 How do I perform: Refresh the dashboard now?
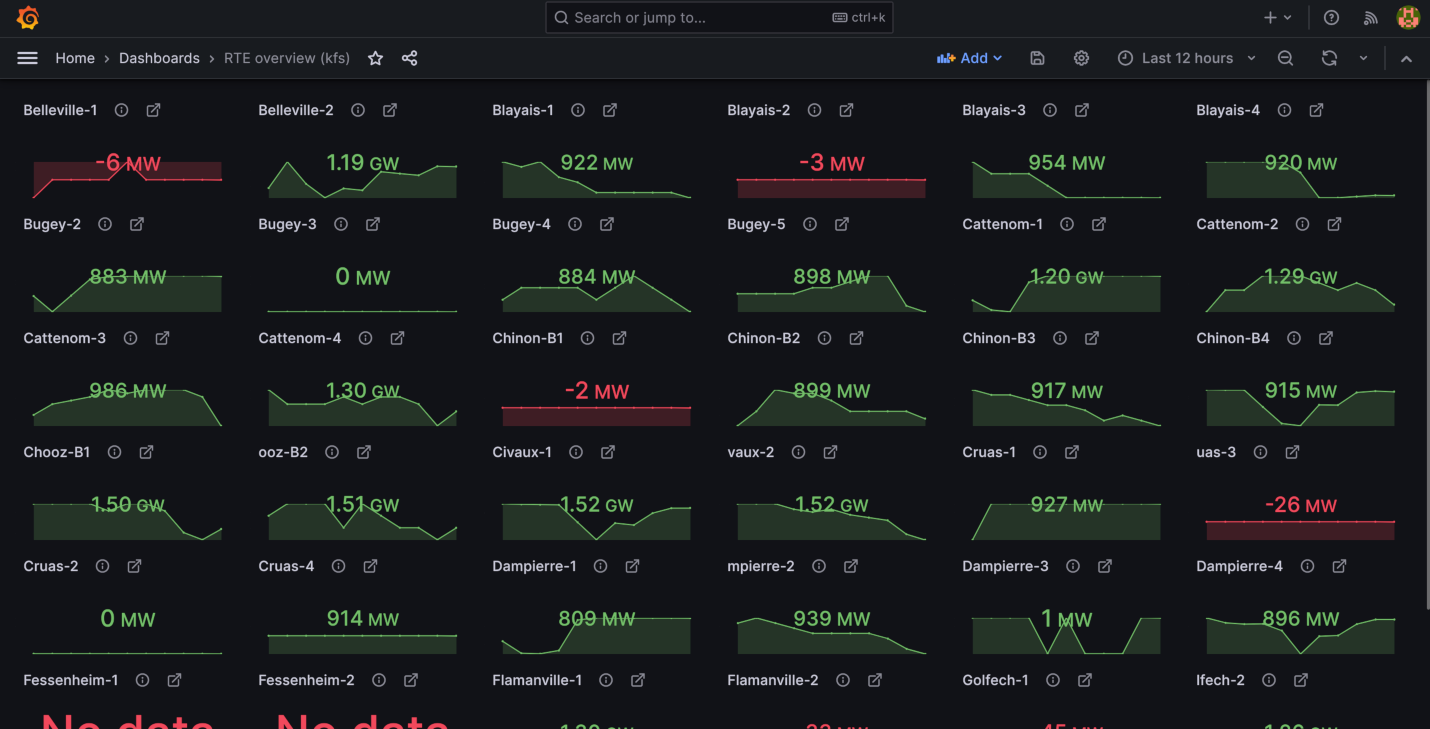(x=1329, y=58)
